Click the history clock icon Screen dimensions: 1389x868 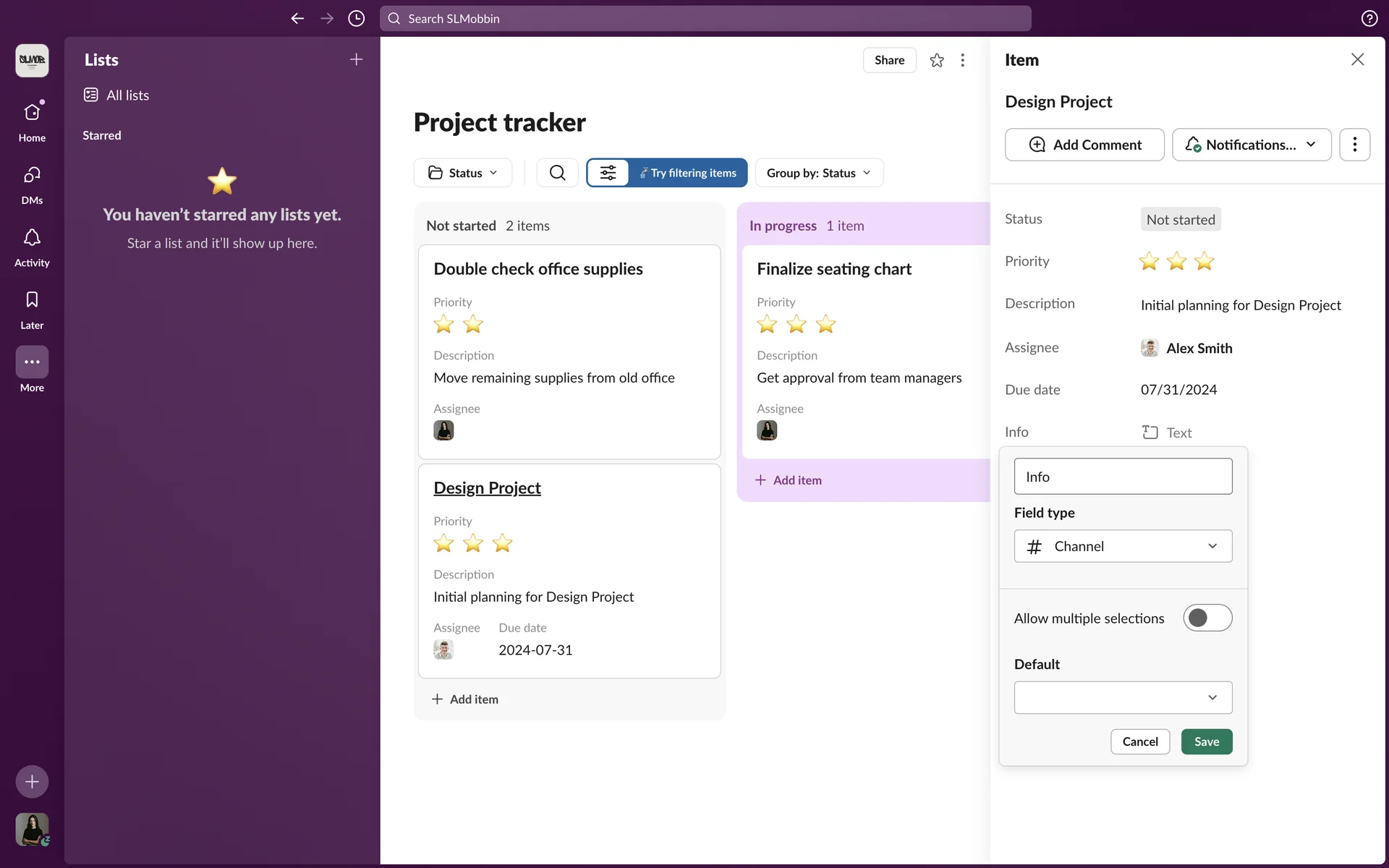pyautogui.click(x=356, y=19)
